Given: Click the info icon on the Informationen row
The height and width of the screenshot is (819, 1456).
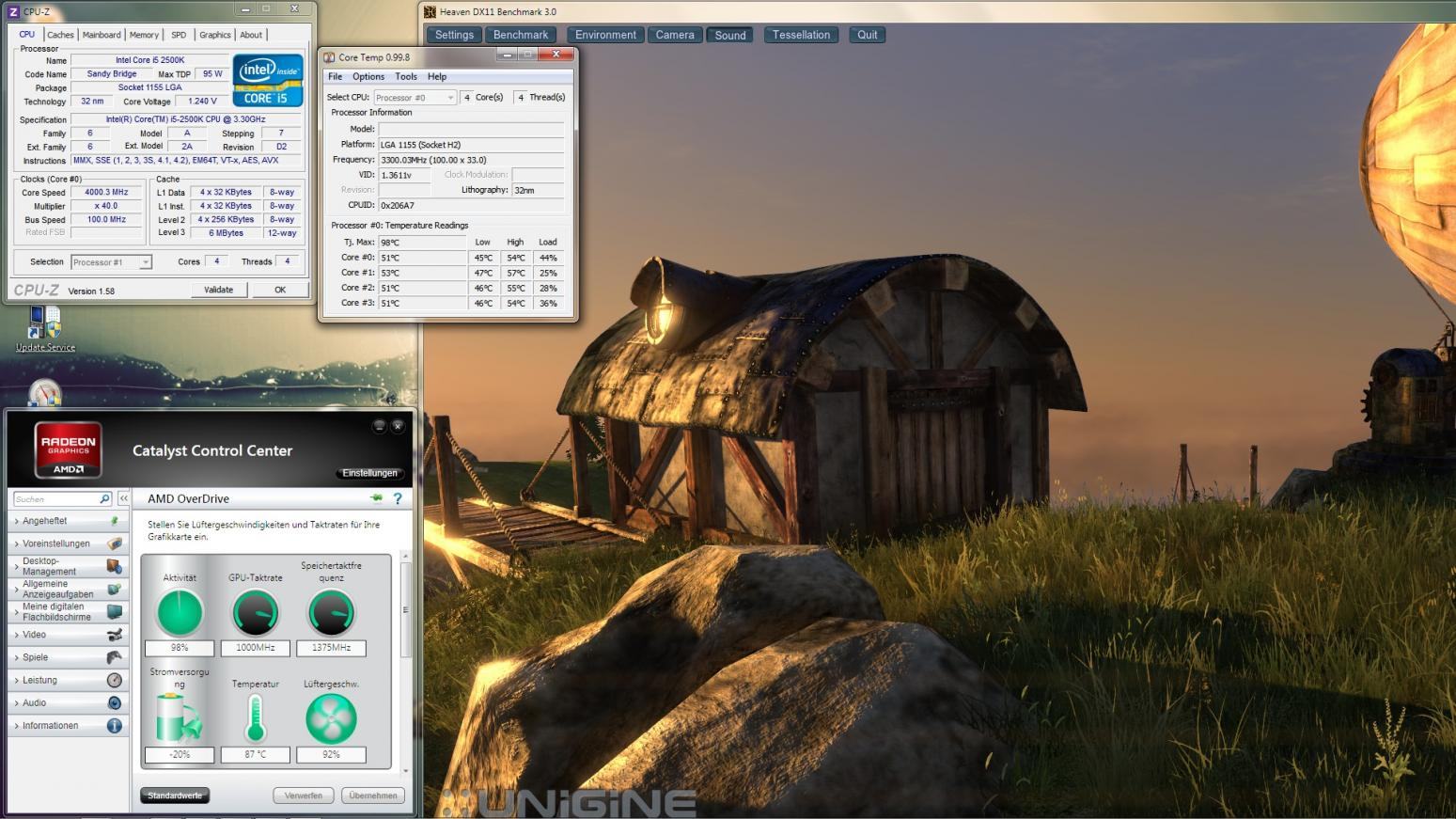Looking at the screenshot, I should tap(115, 726).
